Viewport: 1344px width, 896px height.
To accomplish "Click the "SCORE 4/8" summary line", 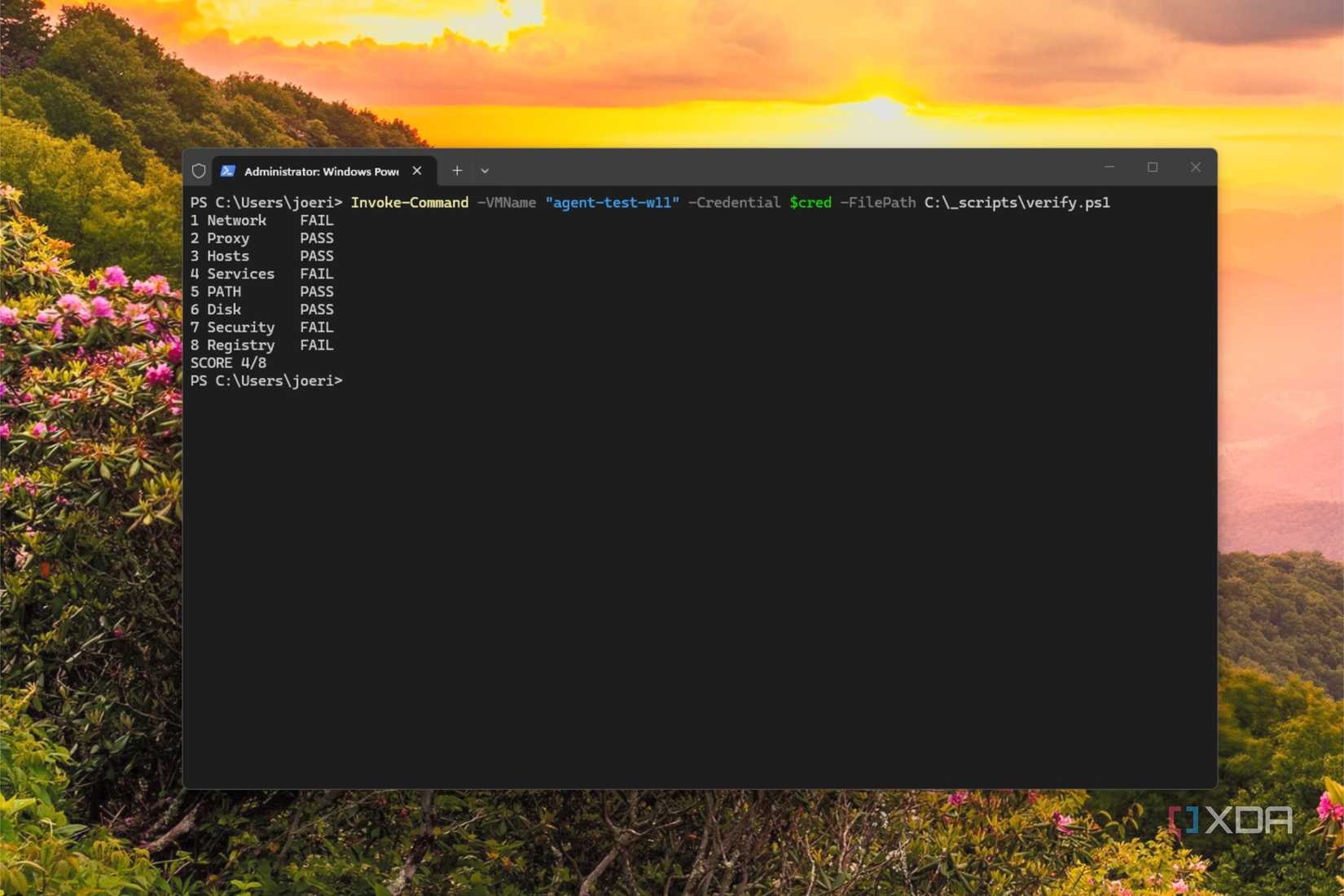I will tap(229, 363).
